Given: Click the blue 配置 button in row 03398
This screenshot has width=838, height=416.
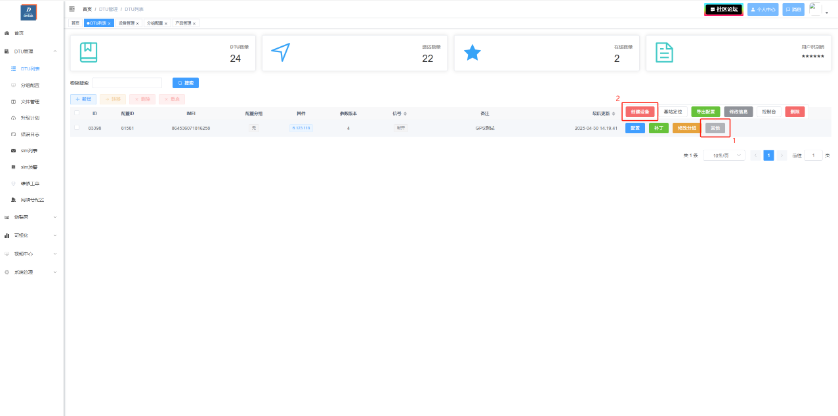Looking at the screenshot, I should [635, 128].
